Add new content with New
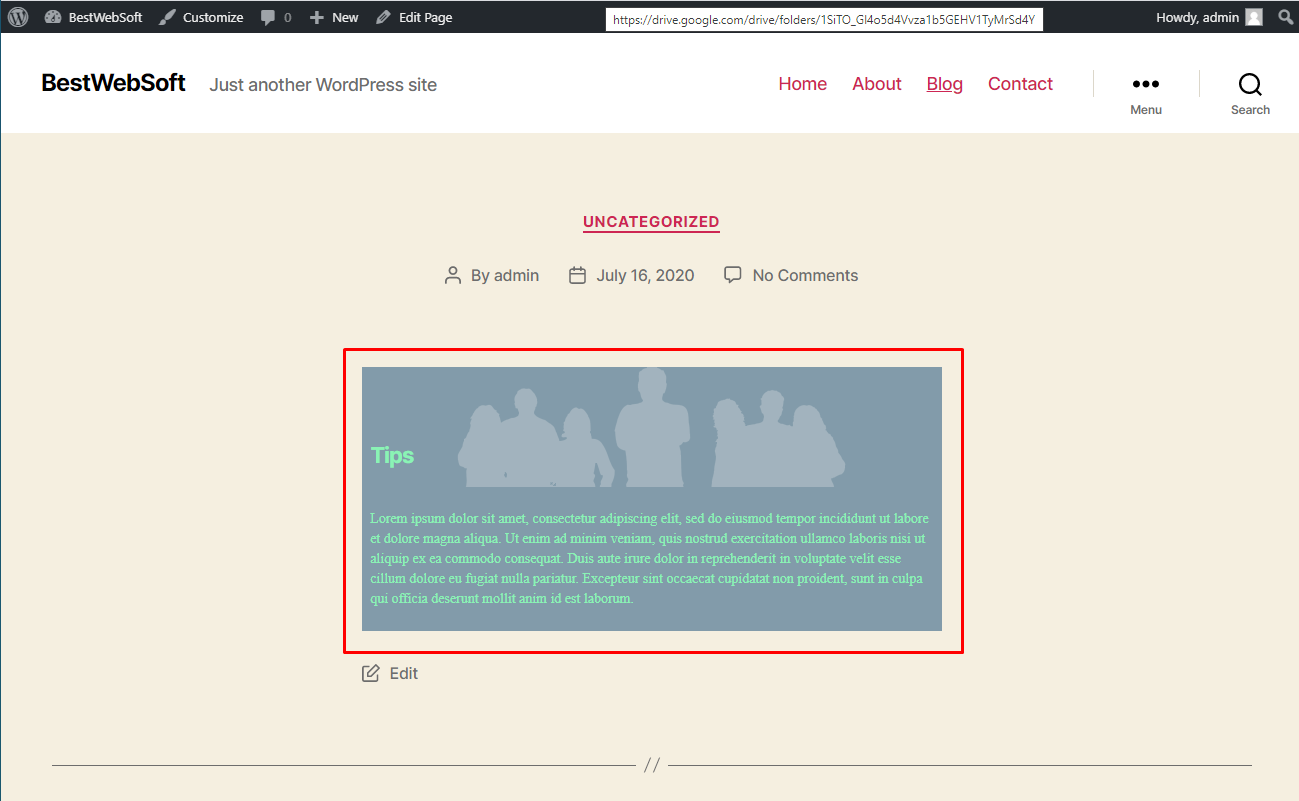This screenshot has height=801, width=1299. click(x=334, y=17)
